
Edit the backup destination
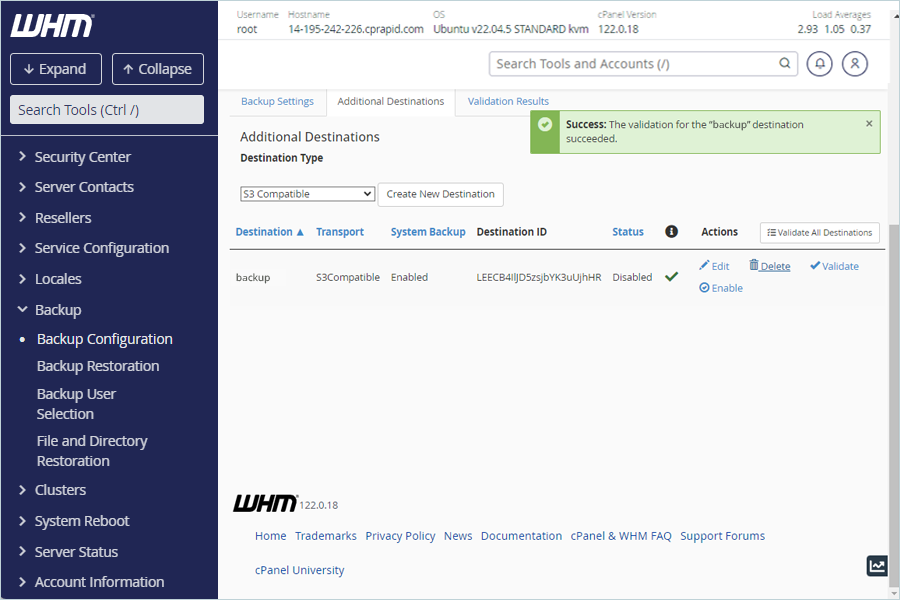click(x=714, y=266)
